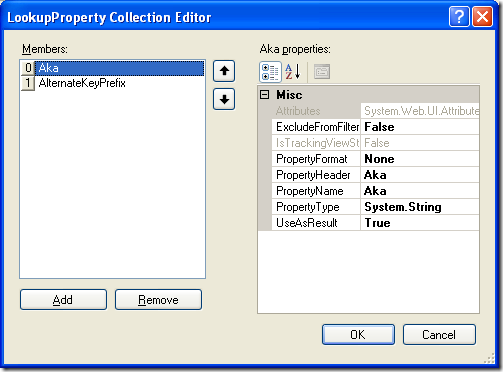Click the System.Web.UI.Attribute value

point(420,111)
